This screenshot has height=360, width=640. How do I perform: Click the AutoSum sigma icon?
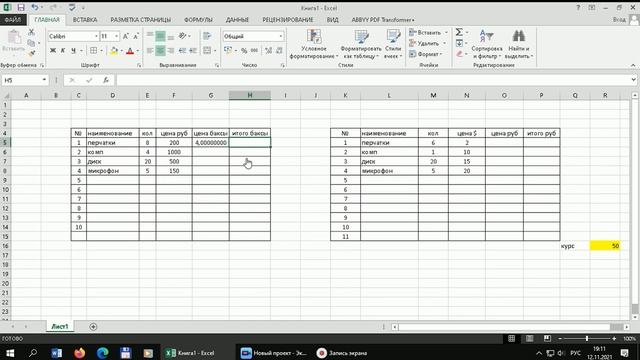point(459,32)
